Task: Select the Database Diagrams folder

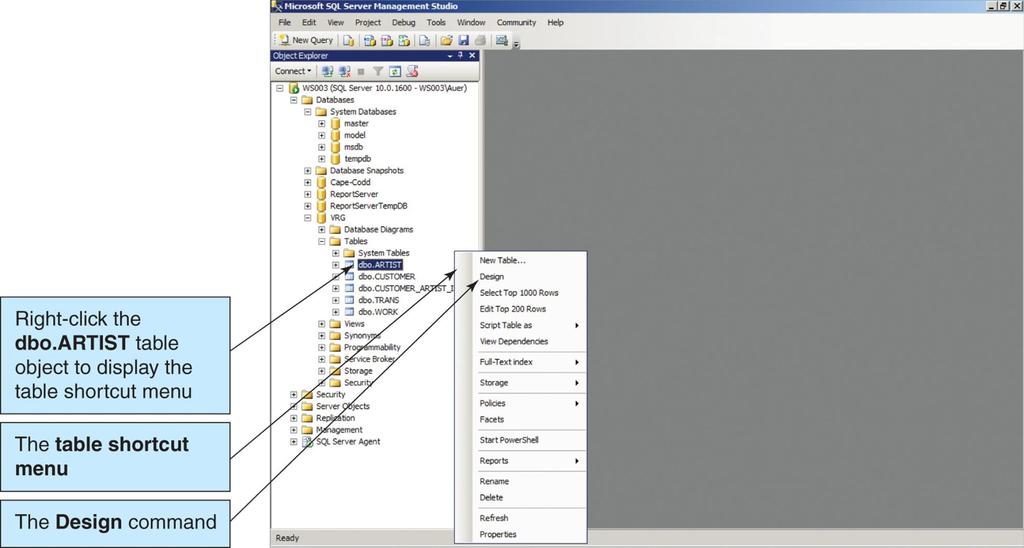Action: (378, 229)
